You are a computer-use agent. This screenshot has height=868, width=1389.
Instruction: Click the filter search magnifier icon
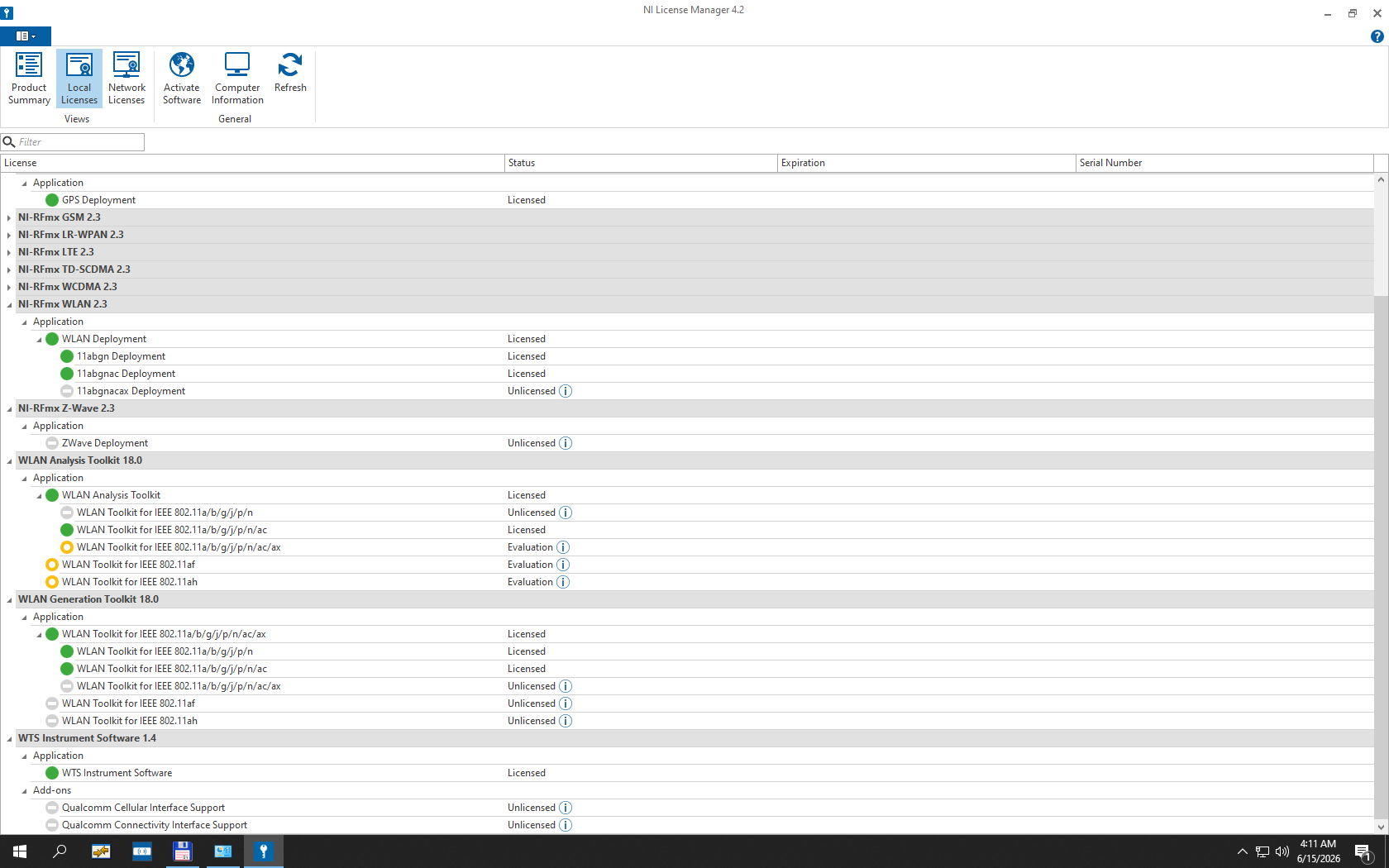coord(9,142)
